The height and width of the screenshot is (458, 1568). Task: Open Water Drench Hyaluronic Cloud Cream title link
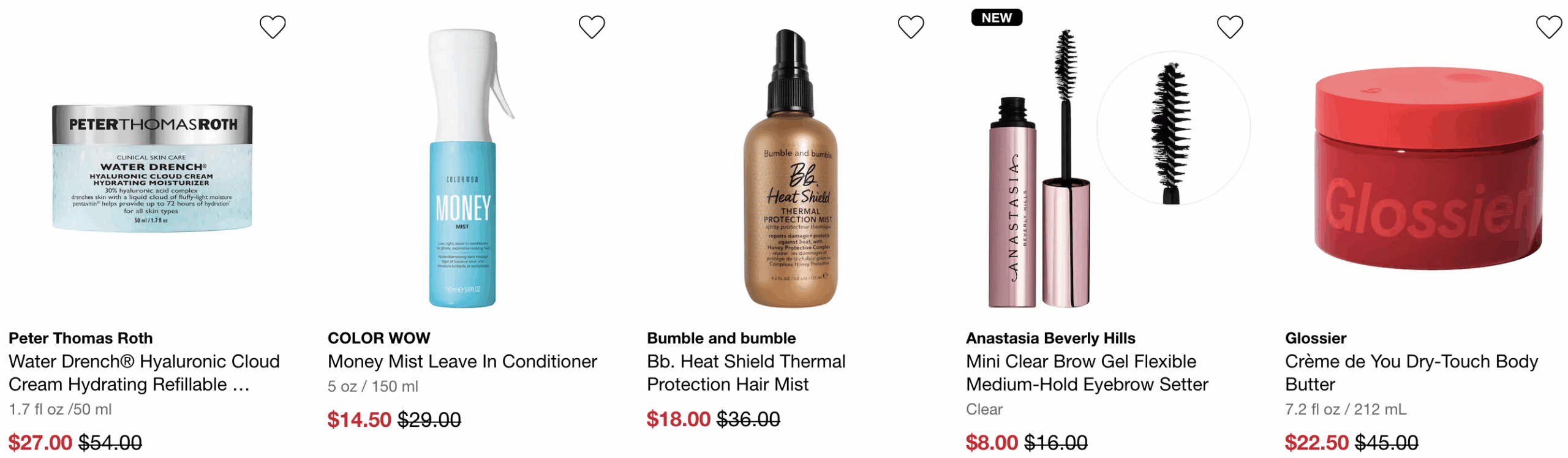pos(144,373)
